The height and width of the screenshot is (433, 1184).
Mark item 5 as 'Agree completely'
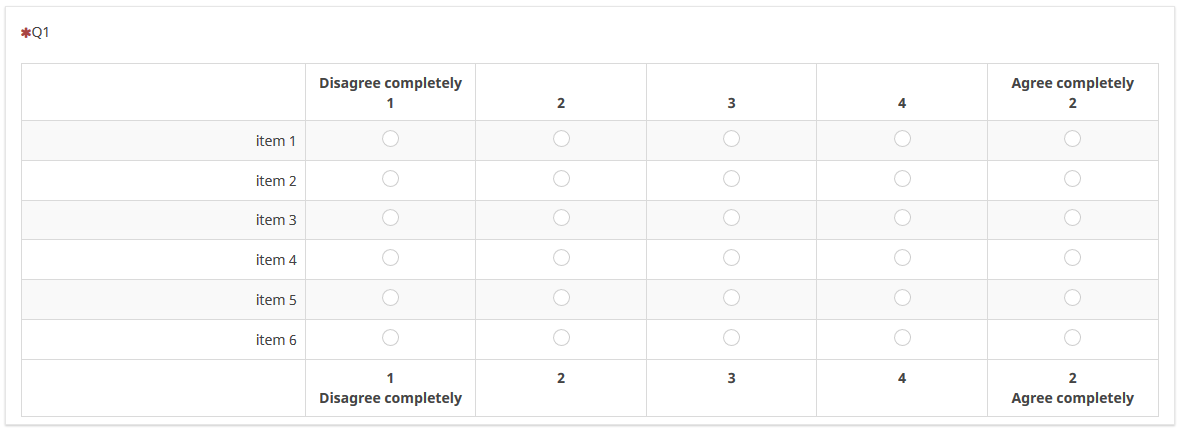click(1072, 298)
